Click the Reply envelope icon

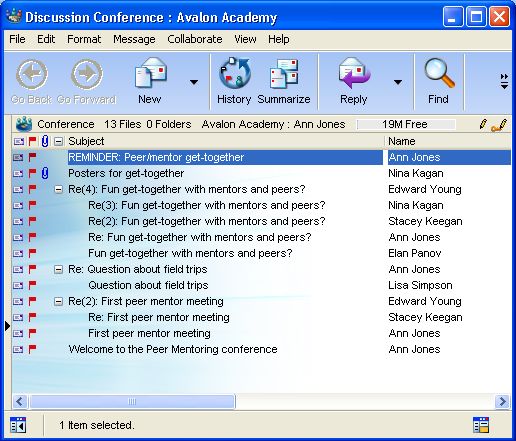(354, 73)
